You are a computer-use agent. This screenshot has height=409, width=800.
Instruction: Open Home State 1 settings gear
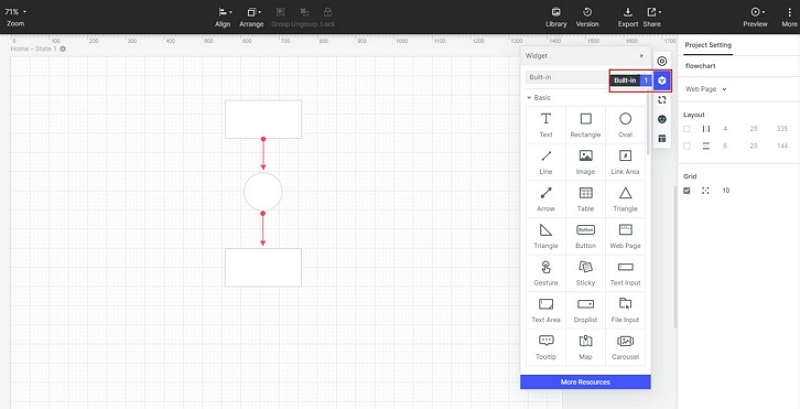[x=63, y=49]
